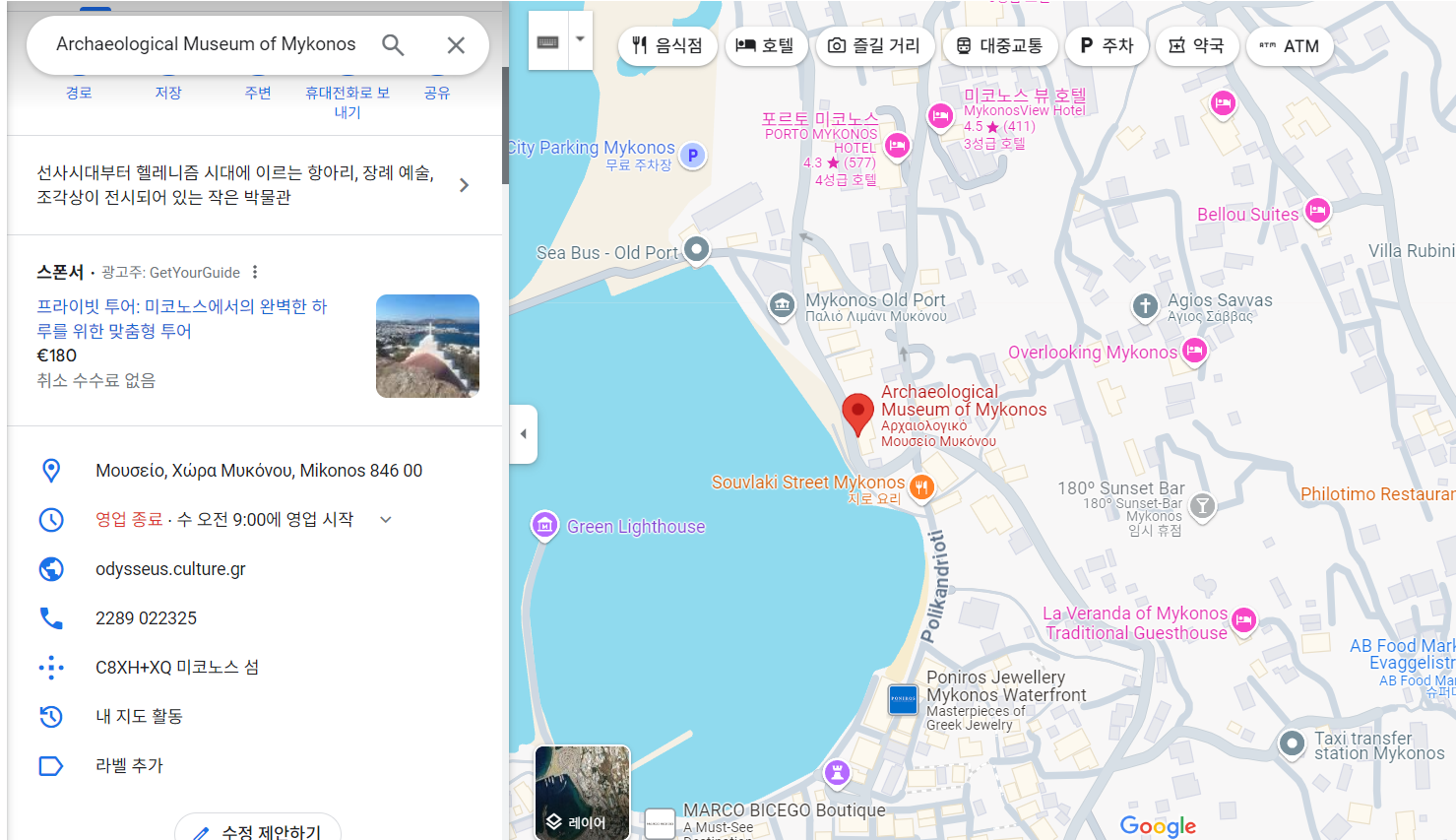Screen dimensions: 1456x840
Task: Expand the museum description chevron
Action: click(465, 185)
